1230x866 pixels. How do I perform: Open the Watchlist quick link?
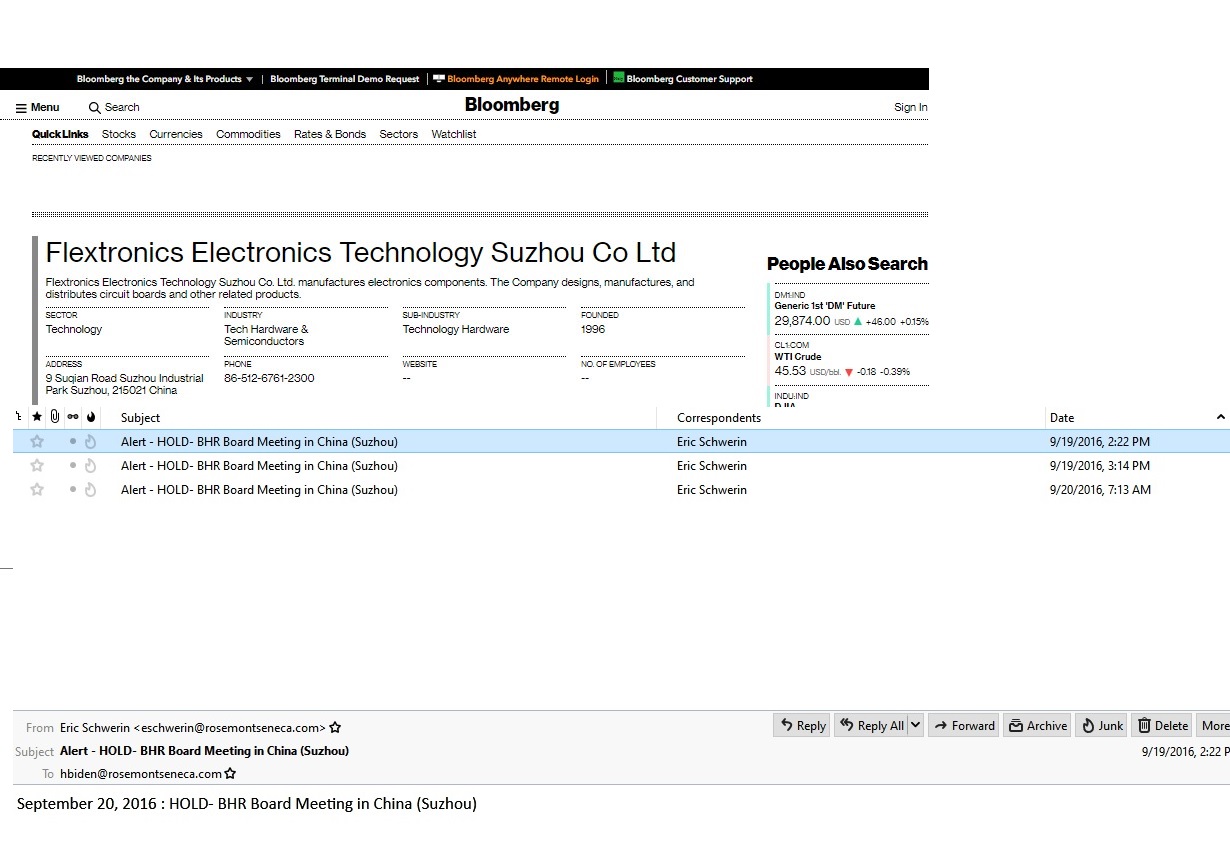454,134
